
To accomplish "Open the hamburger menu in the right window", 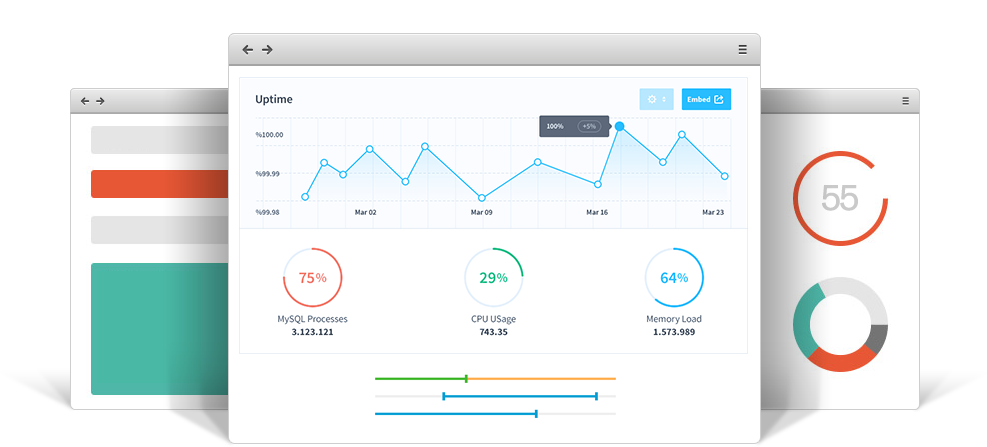I will click(905, 101).
